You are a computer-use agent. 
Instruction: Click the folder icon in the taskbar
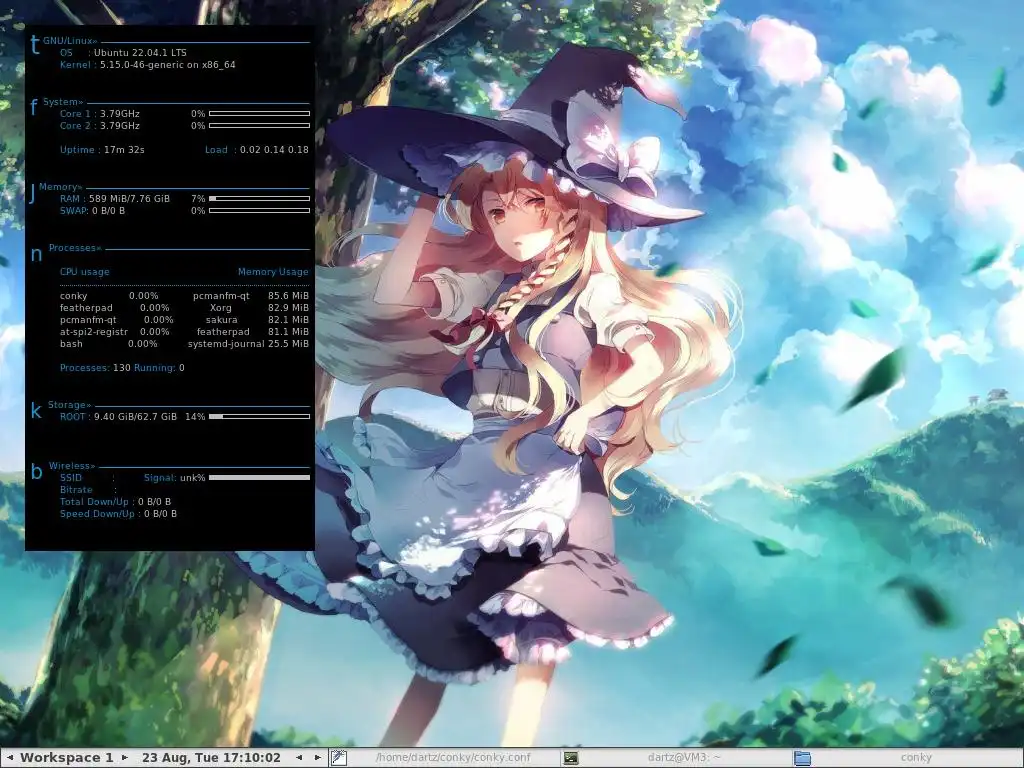tap(802, 758)
